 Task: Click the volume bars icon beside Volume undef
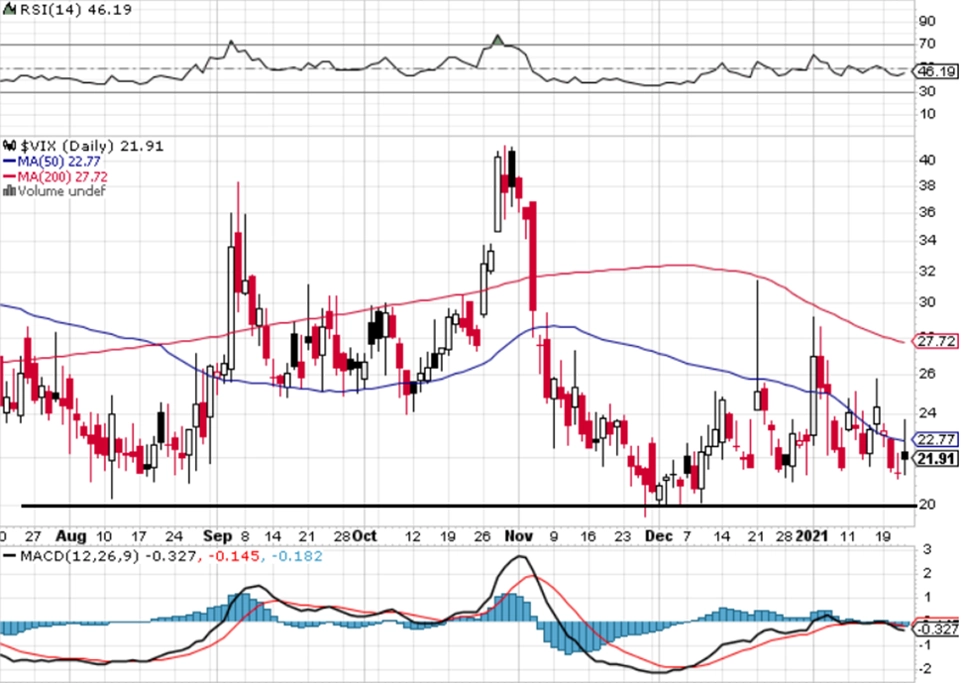point(9,191)
